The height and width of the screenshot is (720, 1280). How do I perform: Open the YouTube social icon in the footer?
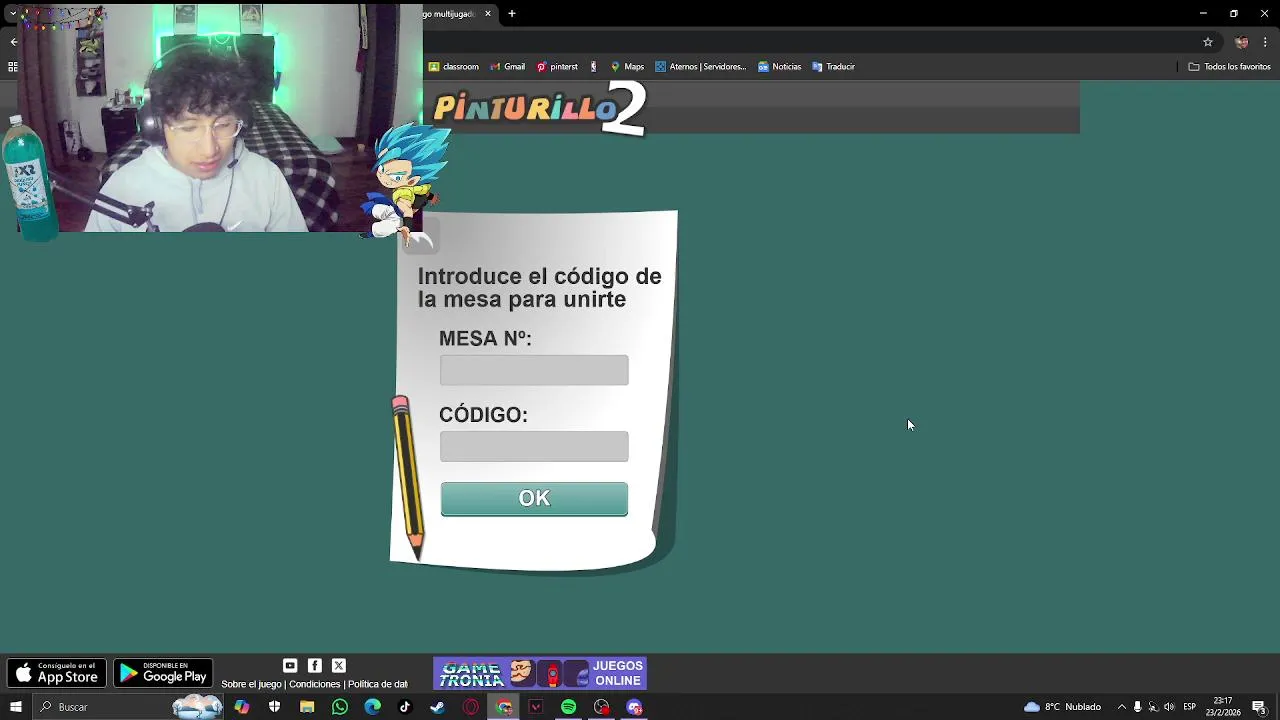click(290, 665)
